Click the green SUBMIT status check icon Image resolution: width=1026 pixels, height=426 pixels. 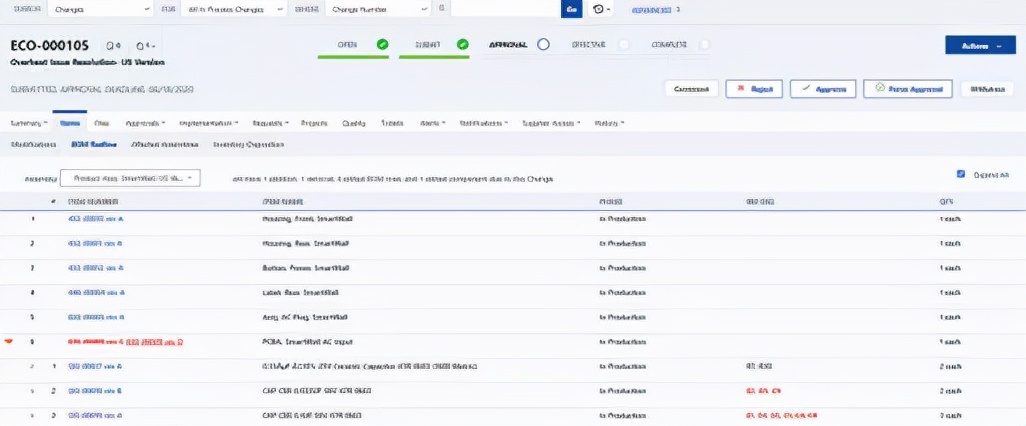pos(462,45)
